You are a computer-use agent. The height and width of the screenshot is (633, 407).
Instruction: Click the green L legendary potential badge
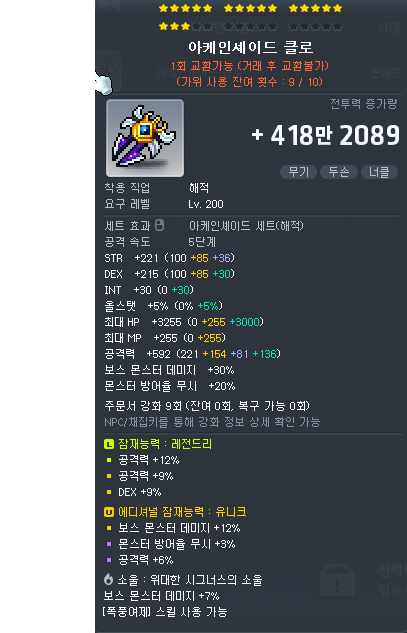pos(109,444)
